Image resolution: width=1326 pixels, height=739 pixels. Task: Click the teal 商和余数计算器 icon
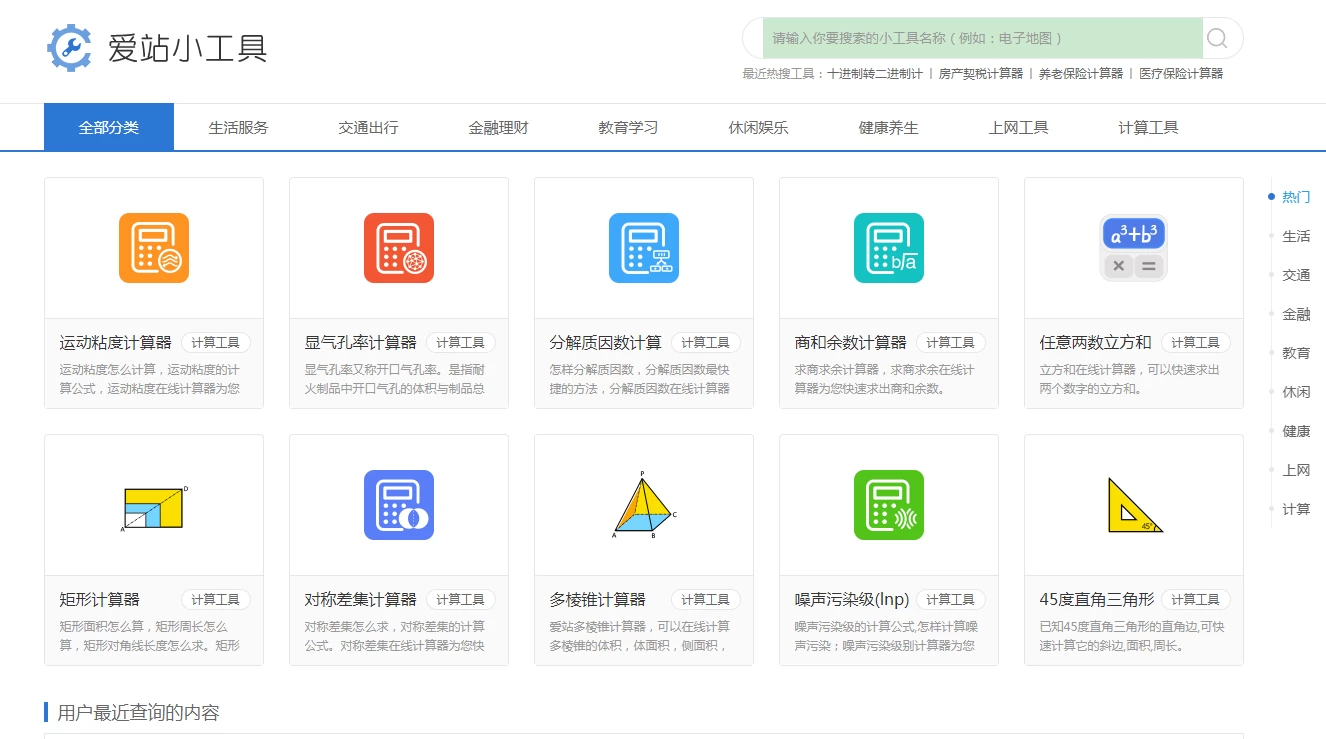tap(888, 248)
